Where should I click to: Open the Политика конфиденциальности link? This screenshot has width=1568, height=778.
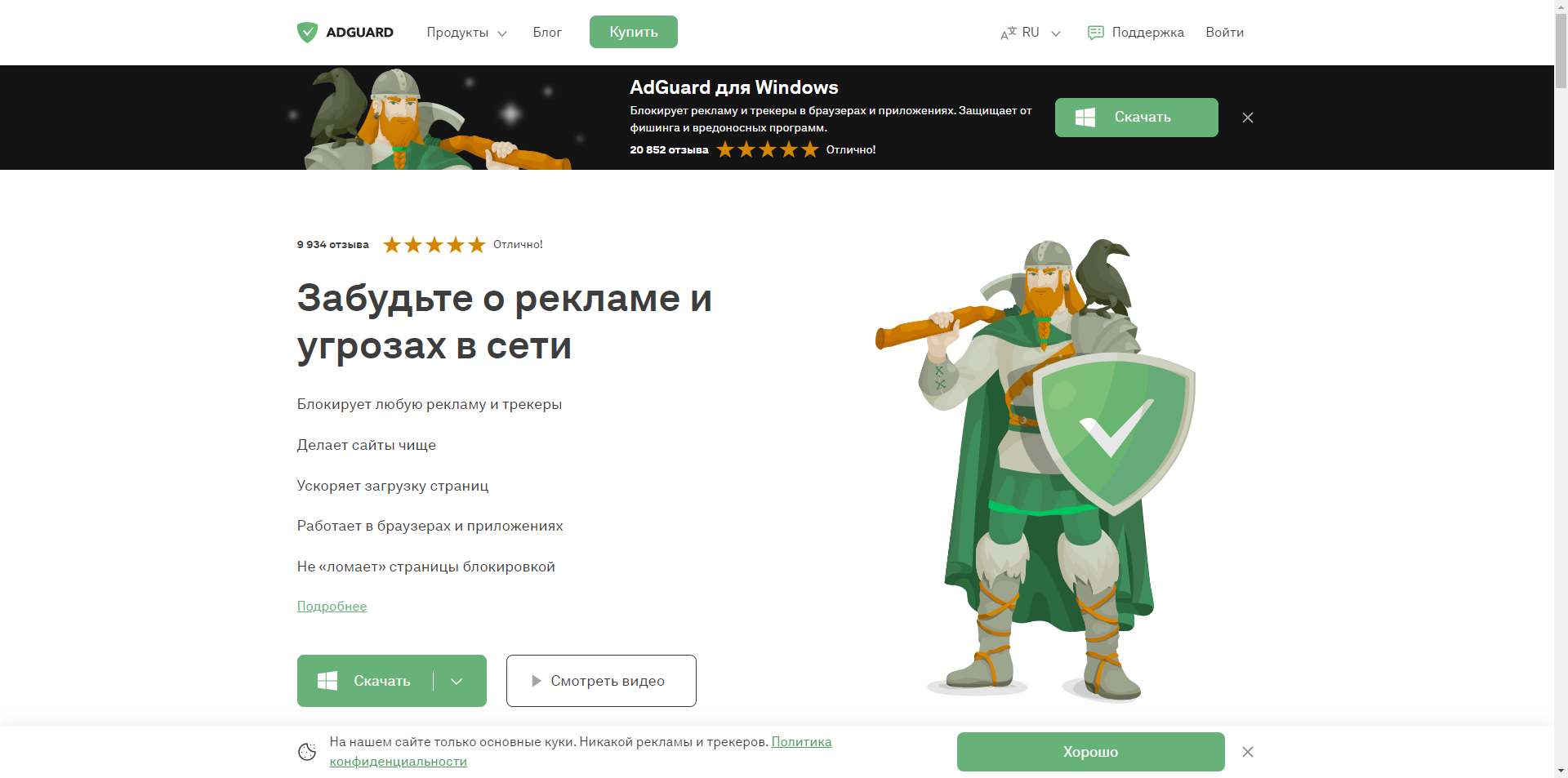pos(581,752)
